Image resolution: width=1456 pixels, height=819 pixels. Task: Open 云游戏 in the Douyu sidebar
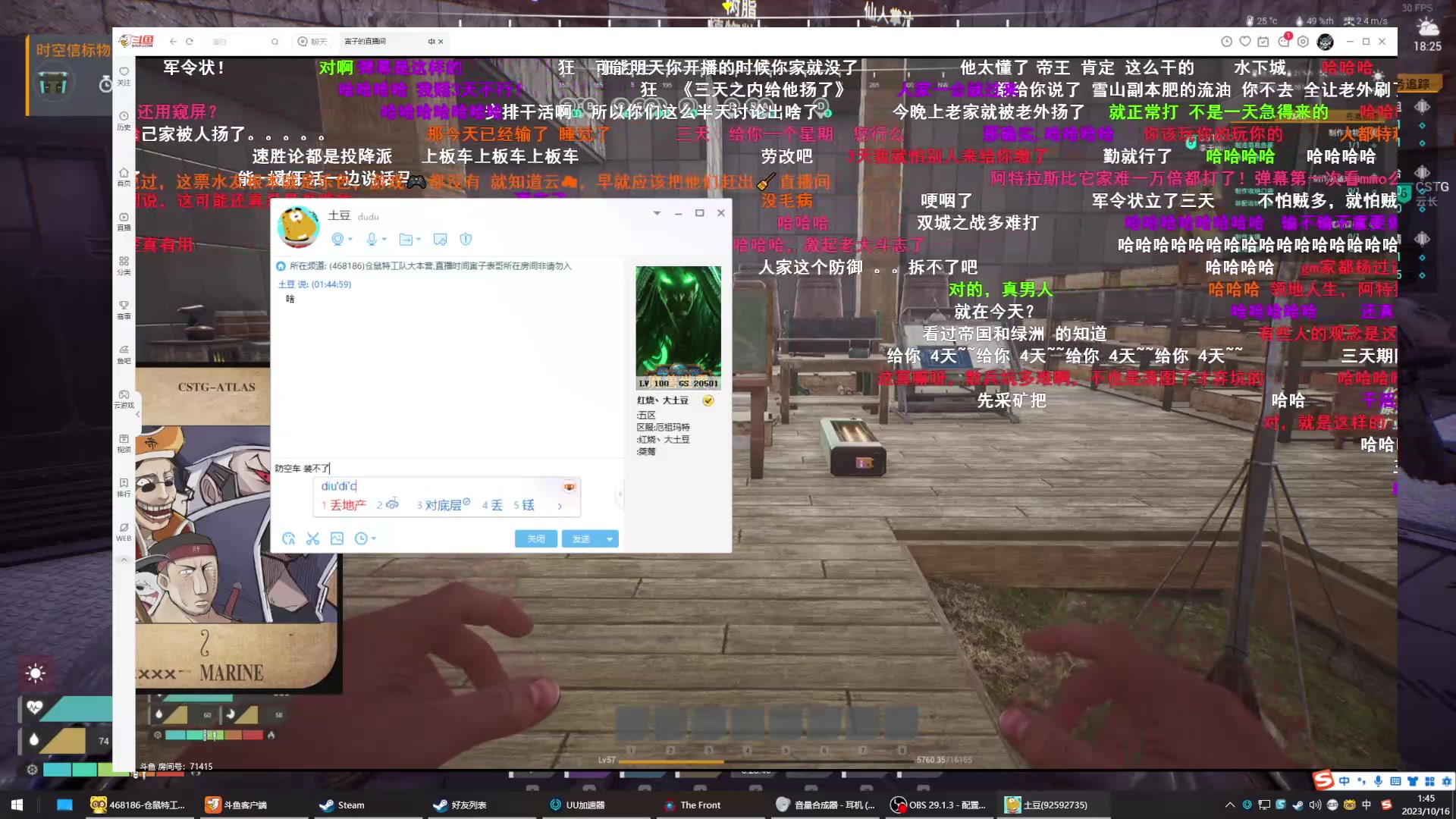pos(124,399)
